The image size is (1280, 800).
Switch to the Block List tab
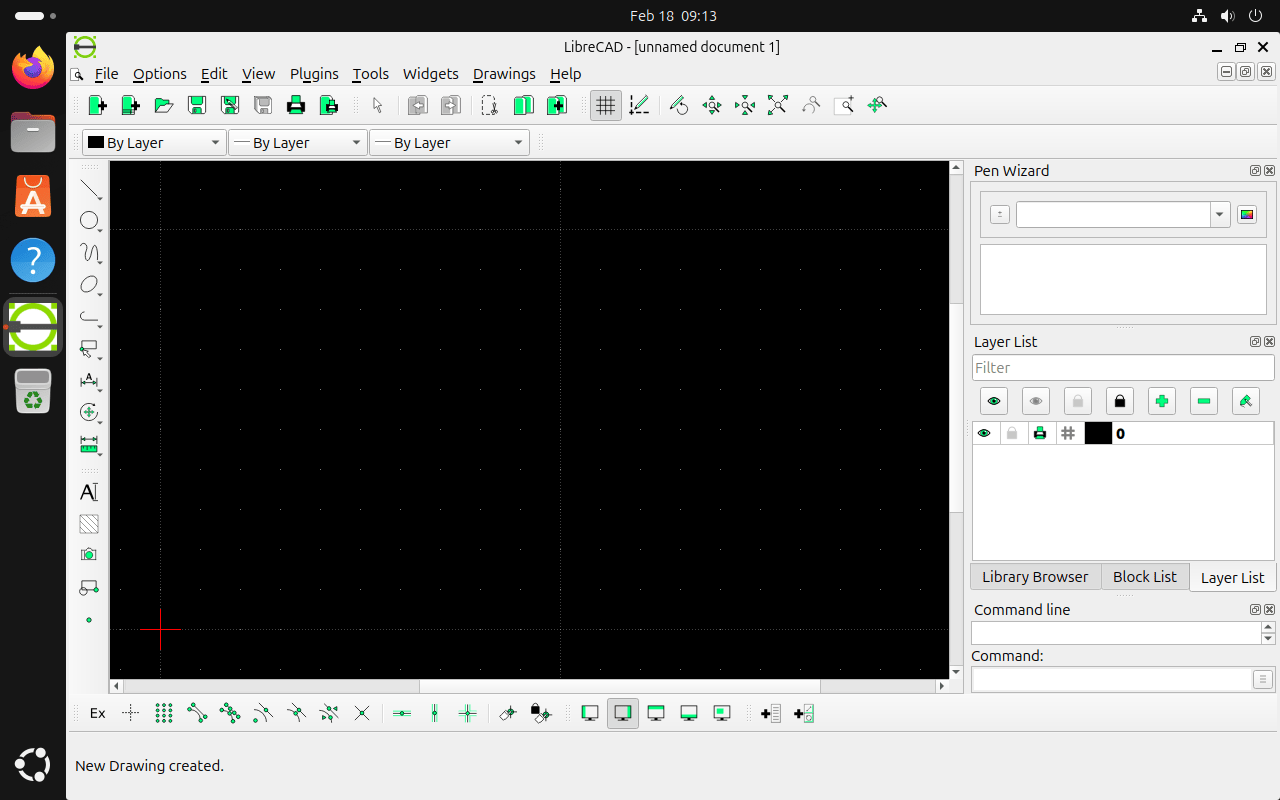coord(1144,577)
